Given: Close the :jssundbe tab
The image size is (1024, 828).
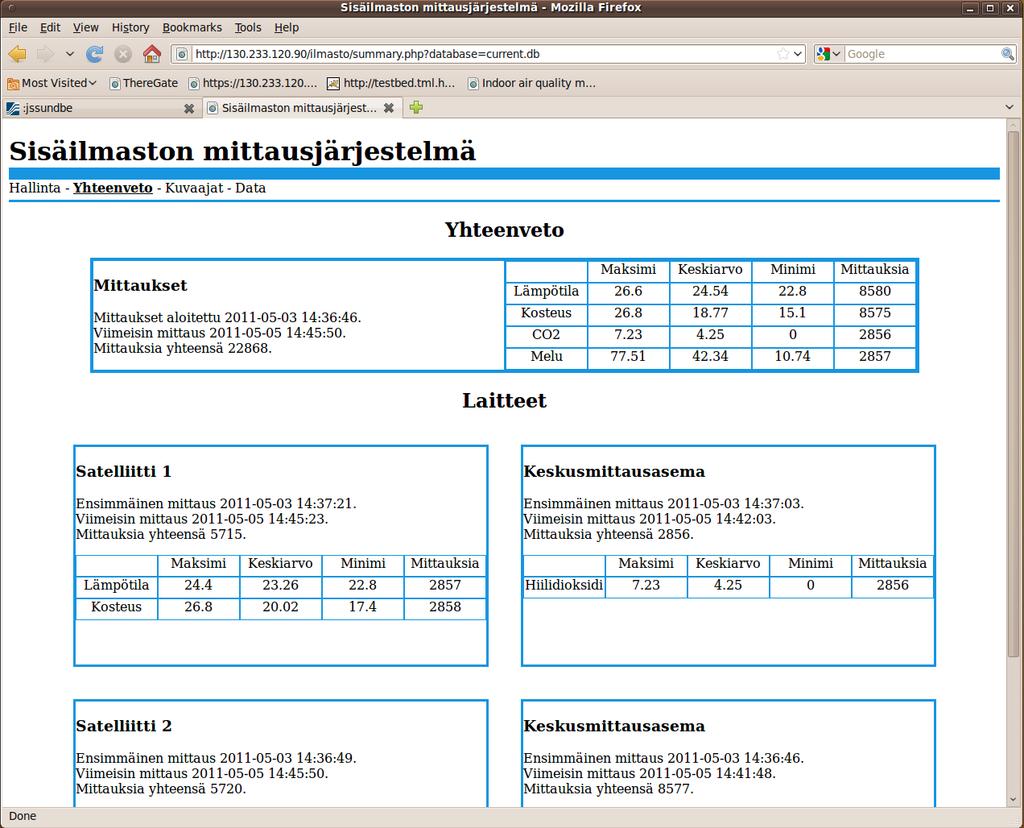Looking at the screenshot, I should (189, 108).
